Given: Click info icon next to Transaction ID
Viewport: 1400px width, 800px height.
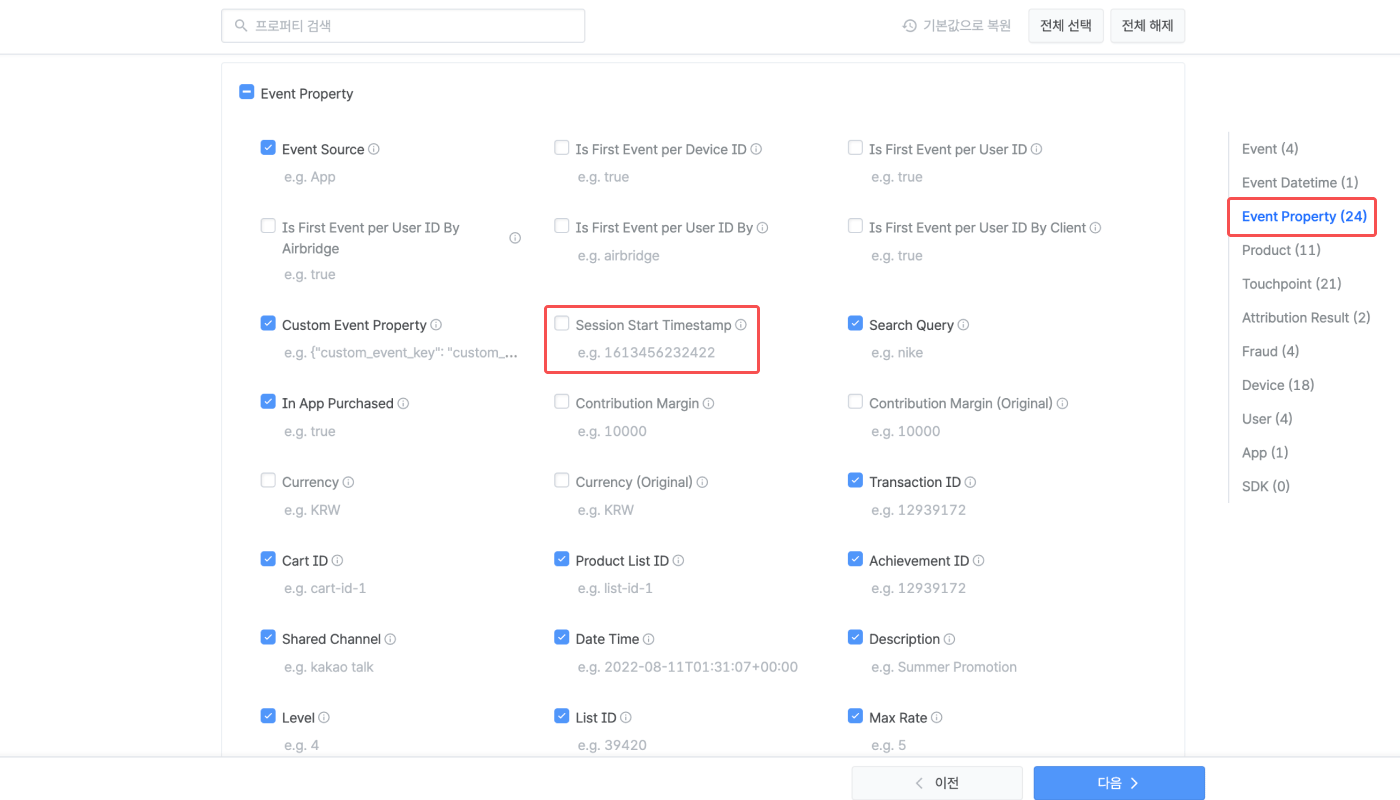Looking at the screenshot, I should tap(971, 482).
